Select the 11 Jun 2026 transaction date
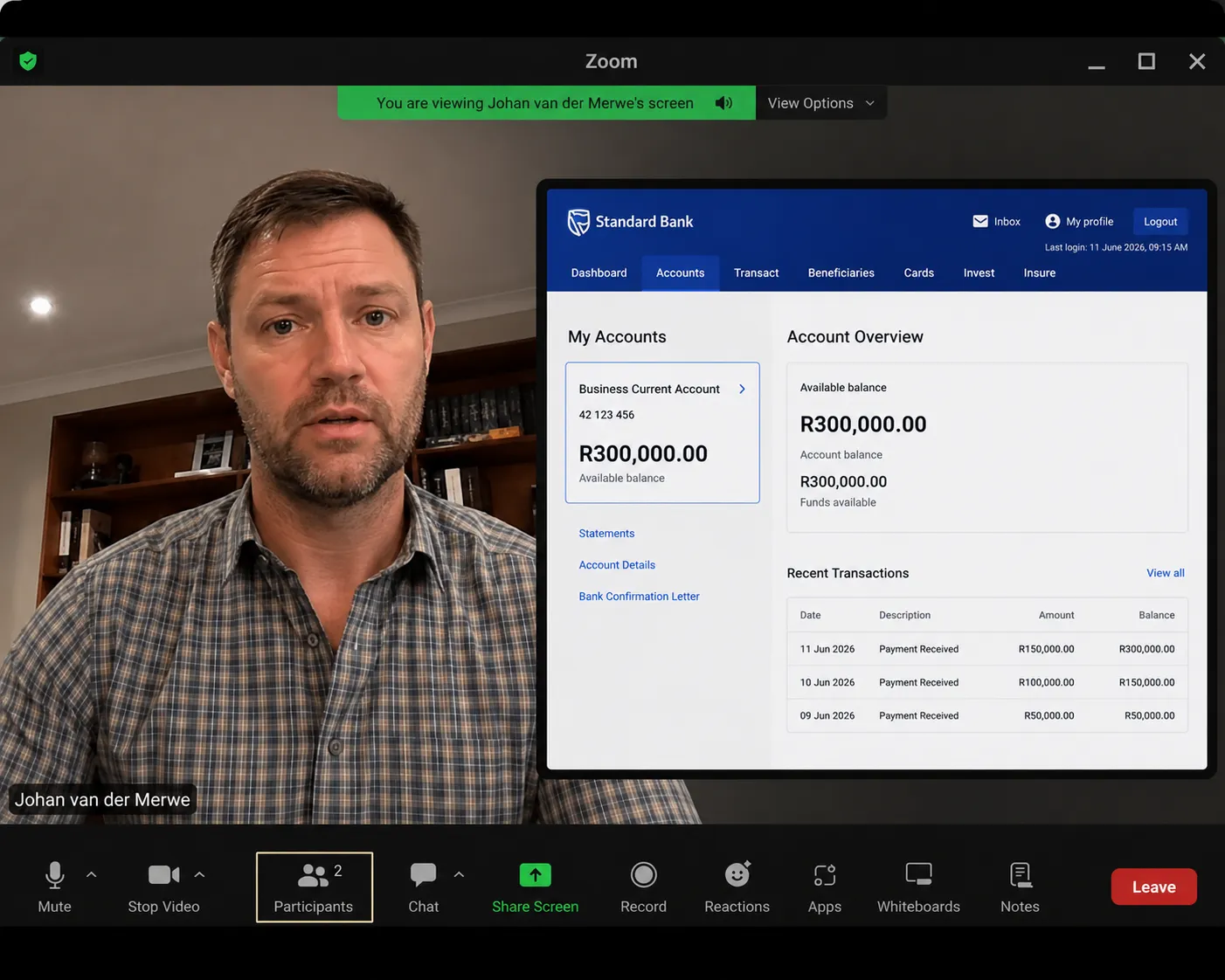 827,649
